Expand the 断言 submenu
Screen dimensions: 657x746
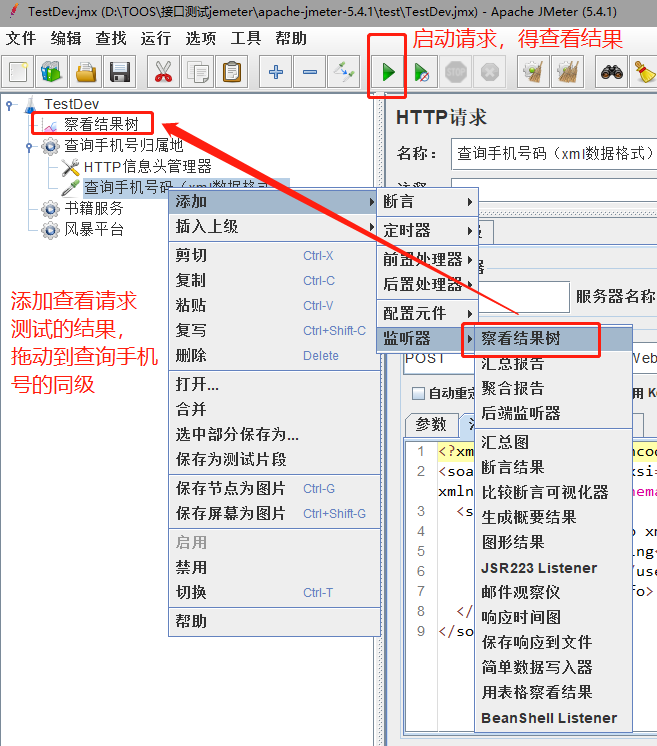click(428, 202)
